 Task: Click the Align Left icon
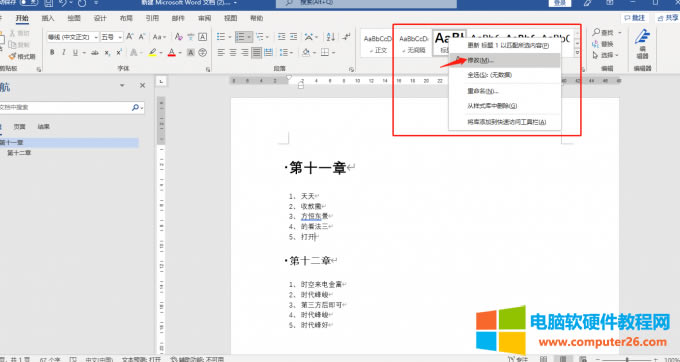221,52
